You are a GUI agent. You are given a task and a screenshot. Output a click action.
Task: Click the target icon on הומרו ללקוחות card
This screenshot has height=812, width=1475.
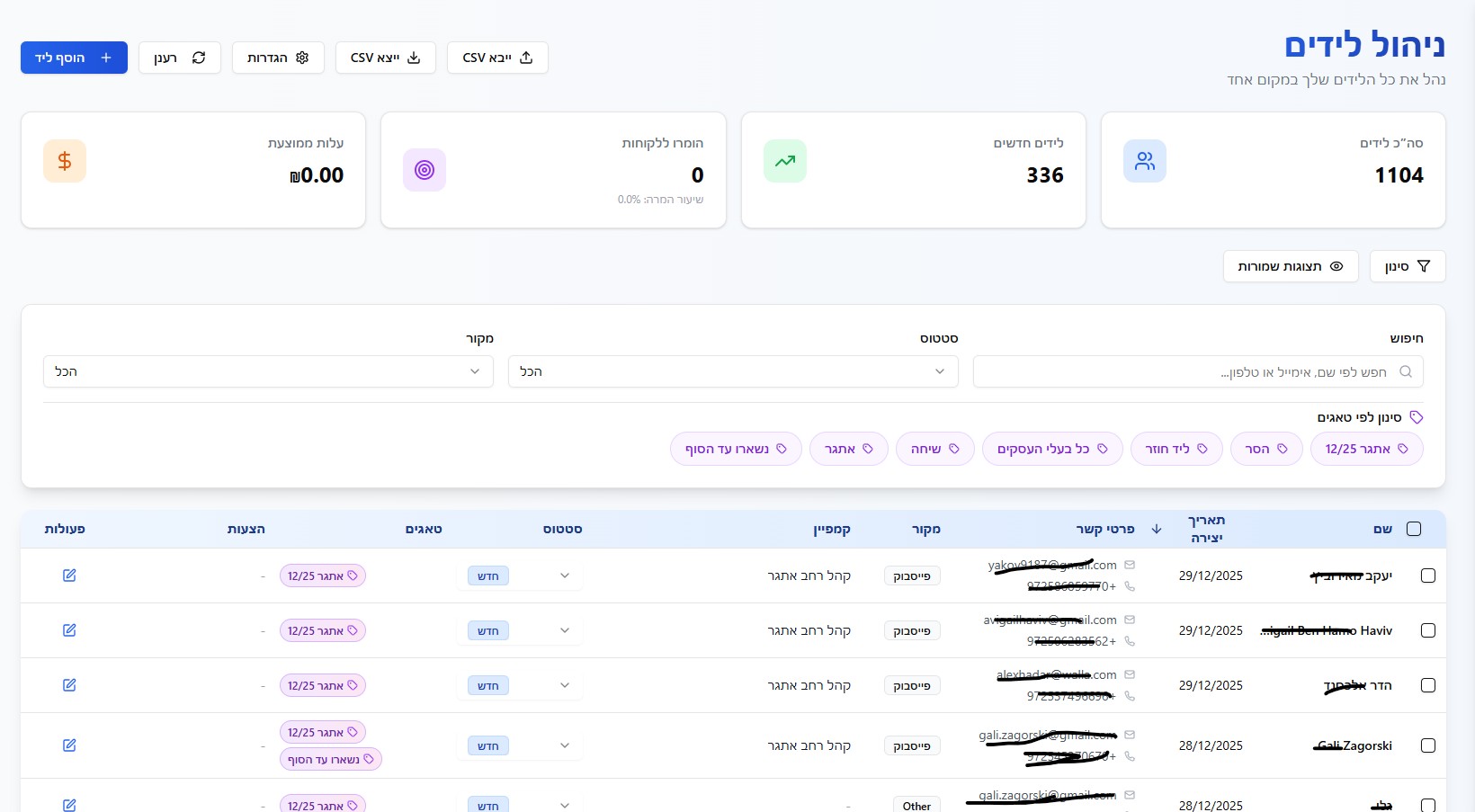[x=425, y=170]
